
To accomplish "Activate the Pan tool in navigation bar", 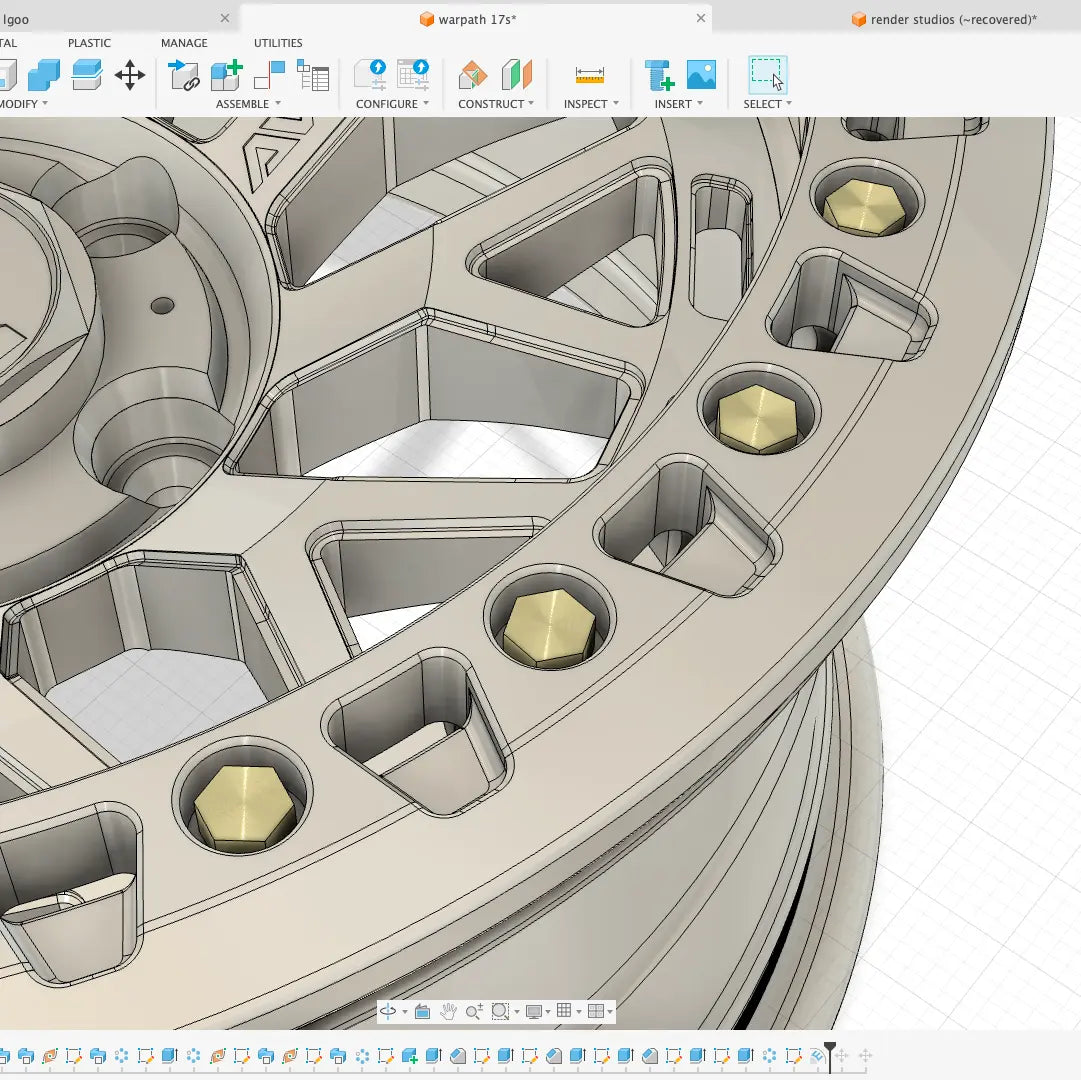I will [x=449, y=1011].
